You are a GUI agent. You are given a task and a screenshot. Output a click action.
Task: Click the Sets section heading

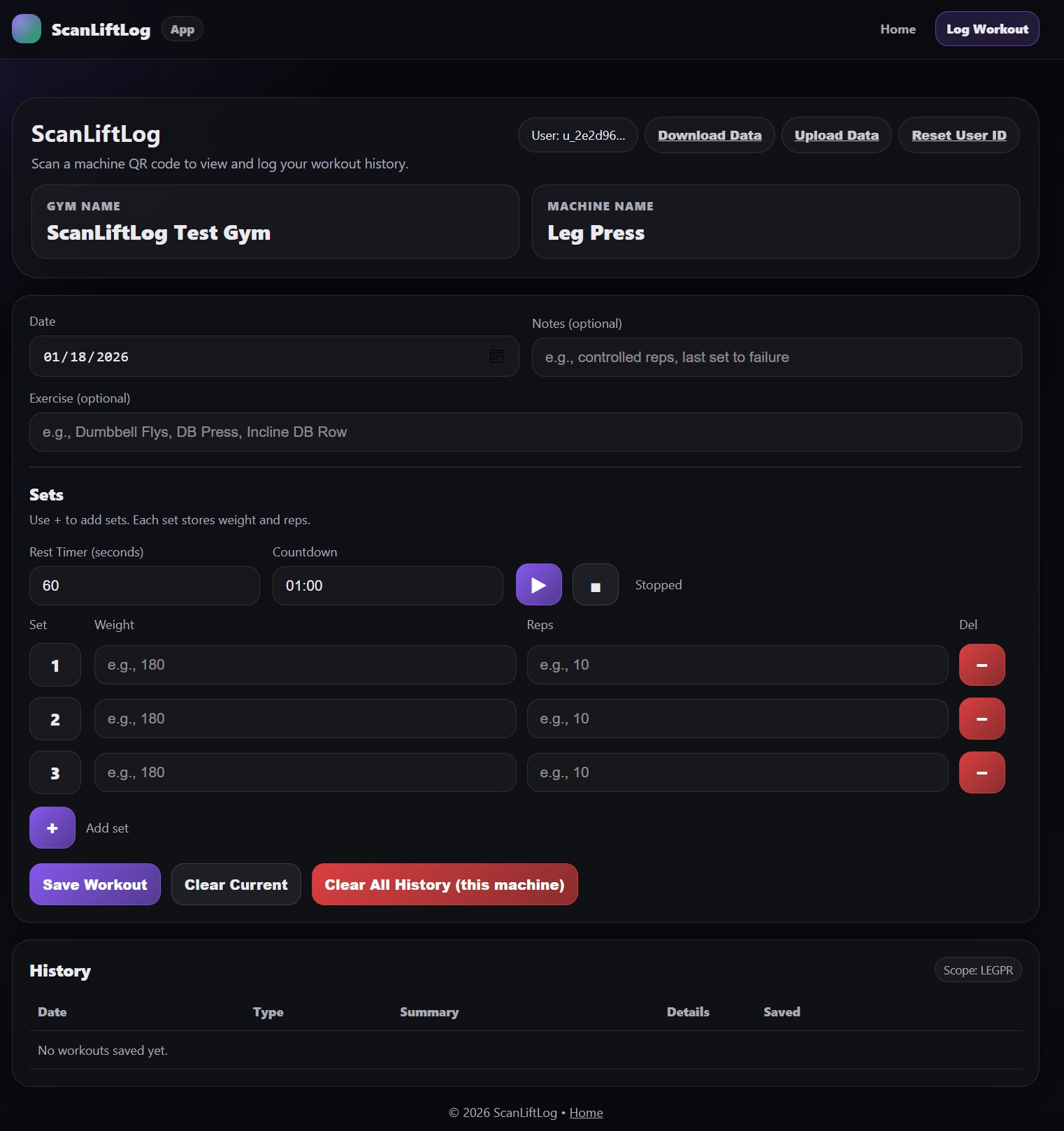tap(46, 494)
